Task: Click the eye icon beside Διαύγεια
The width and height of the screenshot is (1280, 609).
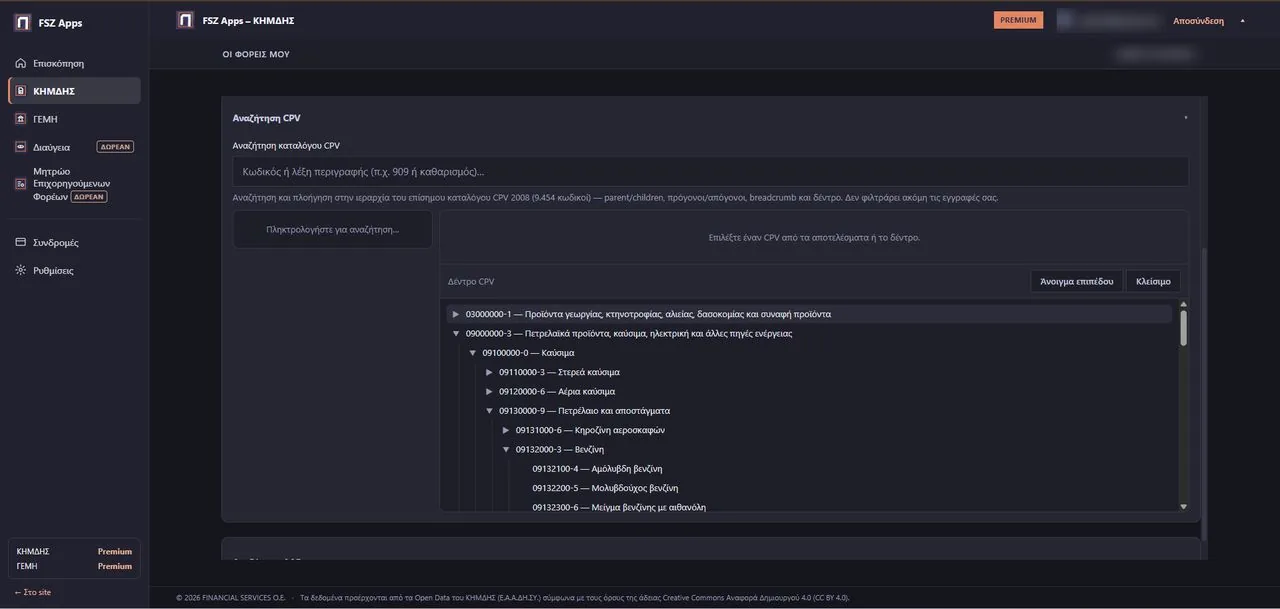Action: [x=21, y=147]
